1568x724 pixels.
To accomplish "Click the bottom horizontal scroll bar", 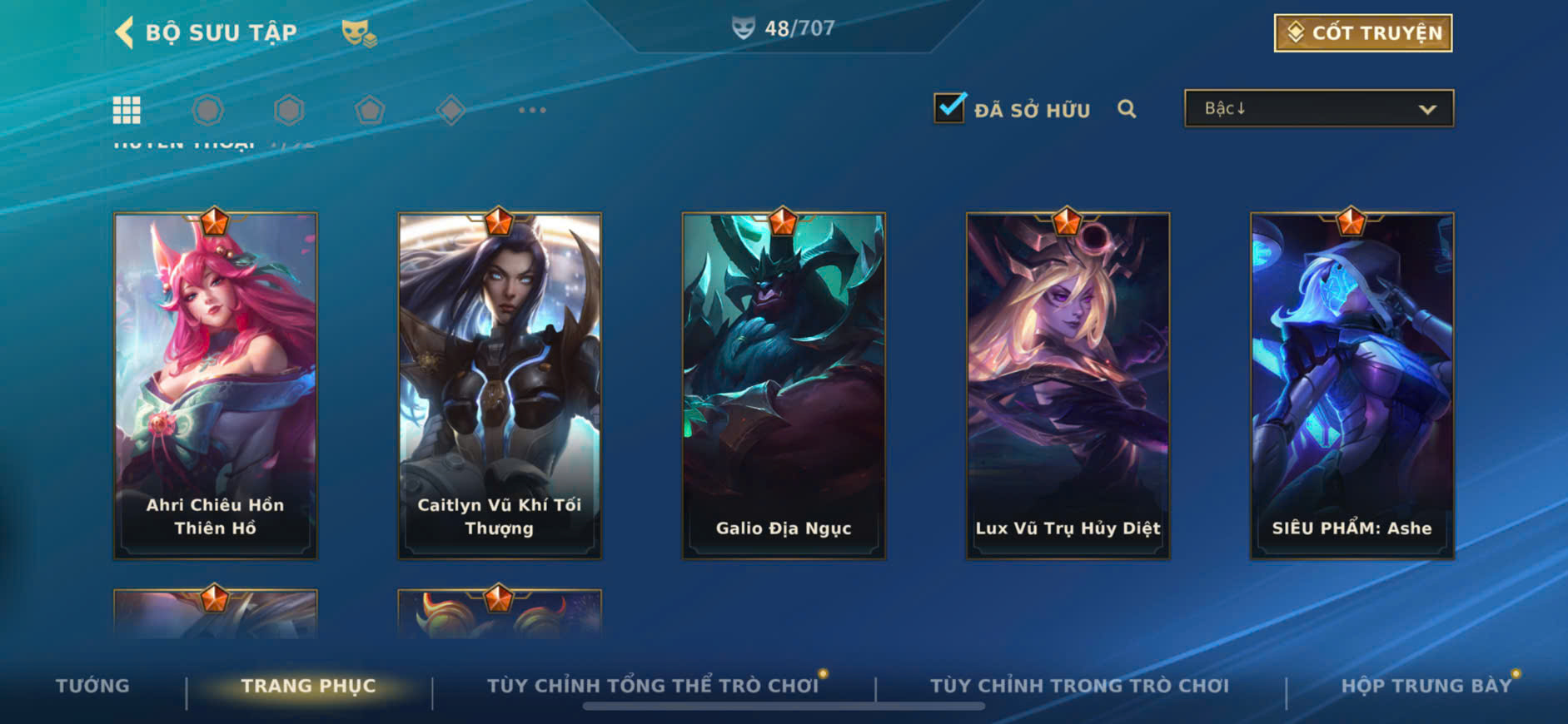I will [784, 707].
